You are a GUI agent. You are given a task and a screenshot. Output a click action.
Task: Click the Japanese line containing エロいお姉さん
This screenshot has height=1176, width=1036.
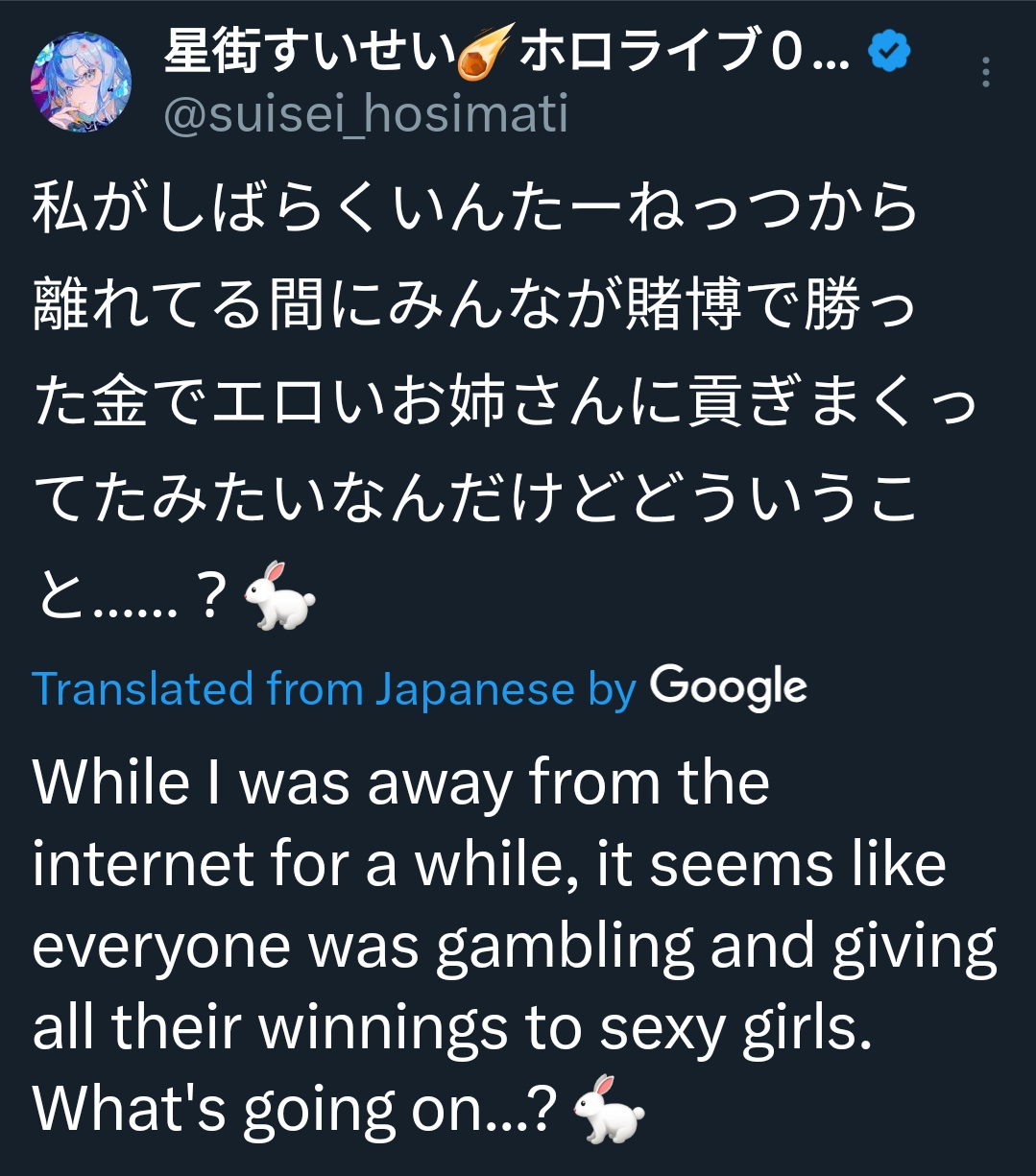tap(505, 402)
